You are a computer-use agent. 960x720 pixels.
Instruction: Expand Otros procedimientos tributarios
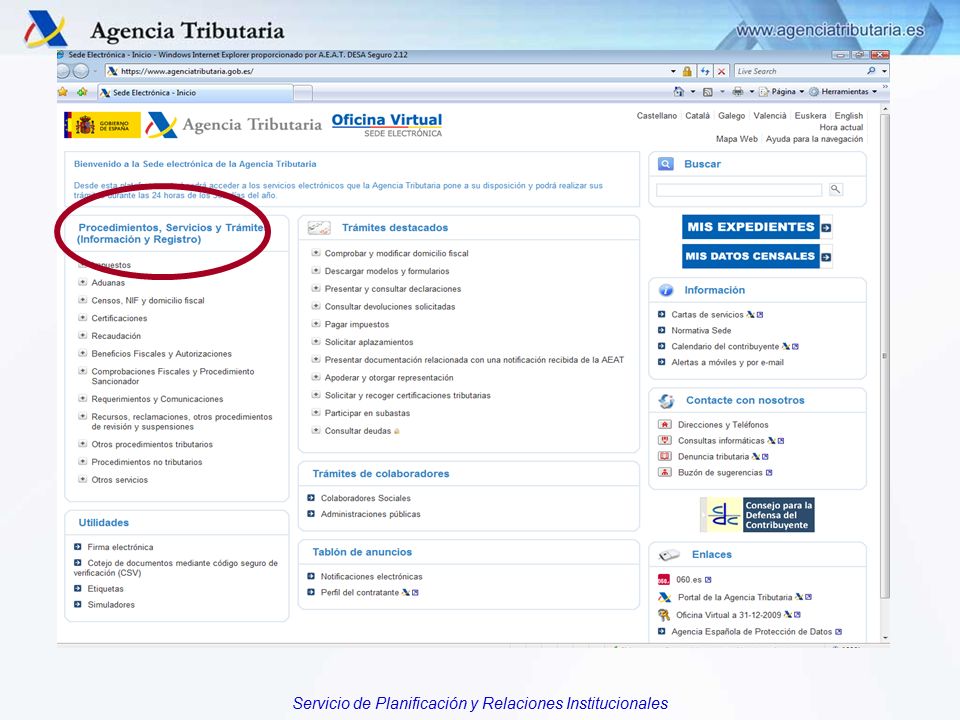click(x=82, y=444)
